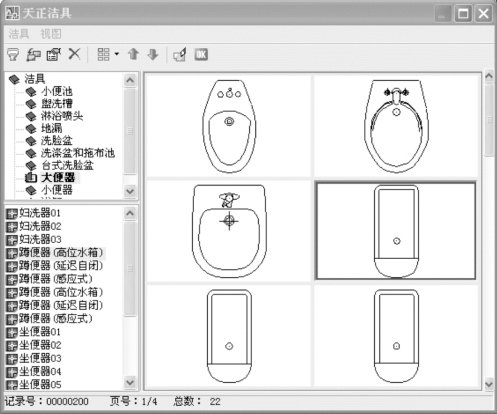Click the grid layout view icon
Viewport: 497px width, 414px height.
103,54
